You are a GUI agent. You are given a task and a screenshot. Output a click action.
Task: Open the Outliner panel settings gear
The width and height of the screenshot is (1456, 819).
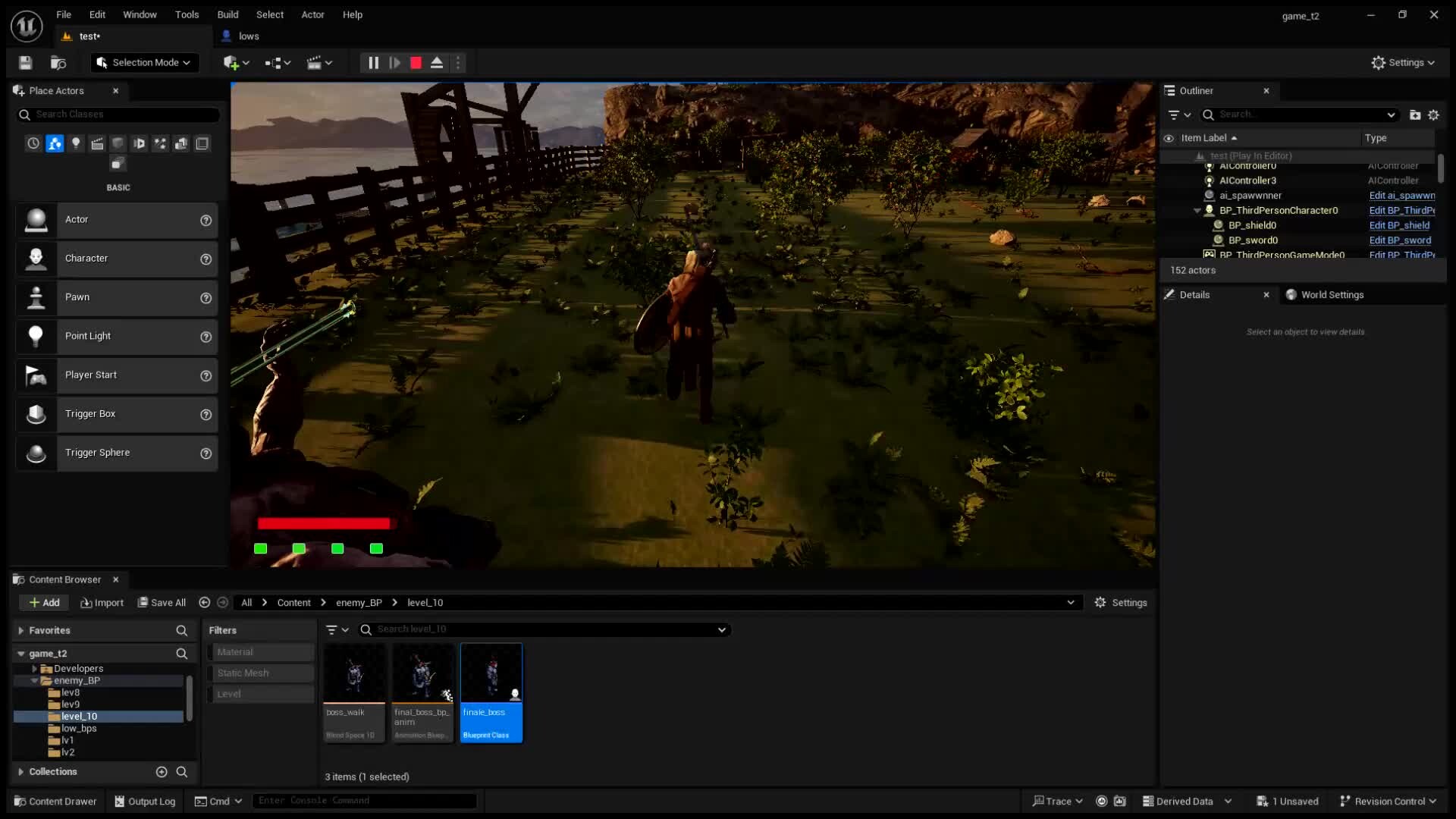[1433, 115]
